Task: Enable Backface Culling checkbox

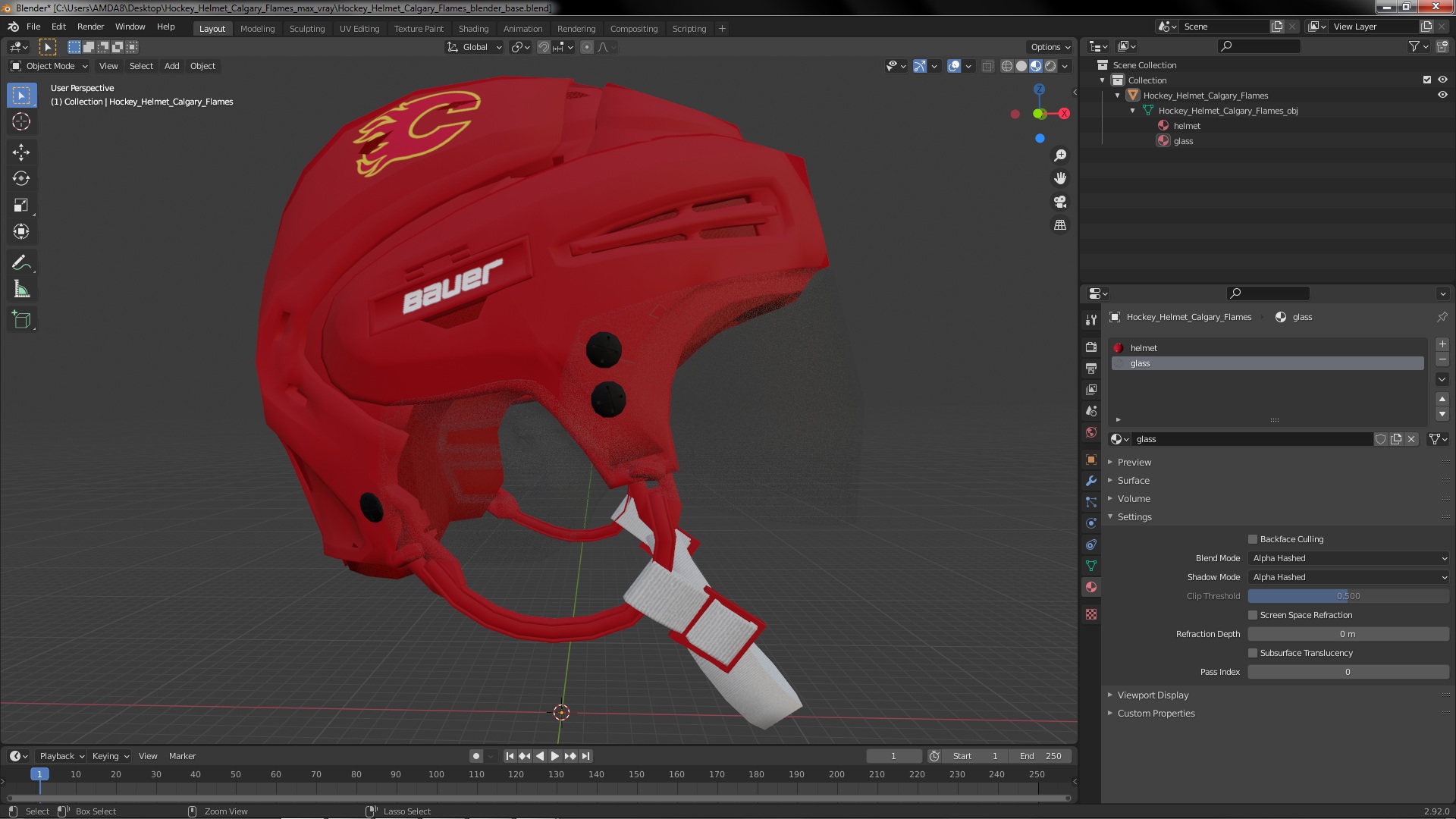Action: click(1253, 539)
